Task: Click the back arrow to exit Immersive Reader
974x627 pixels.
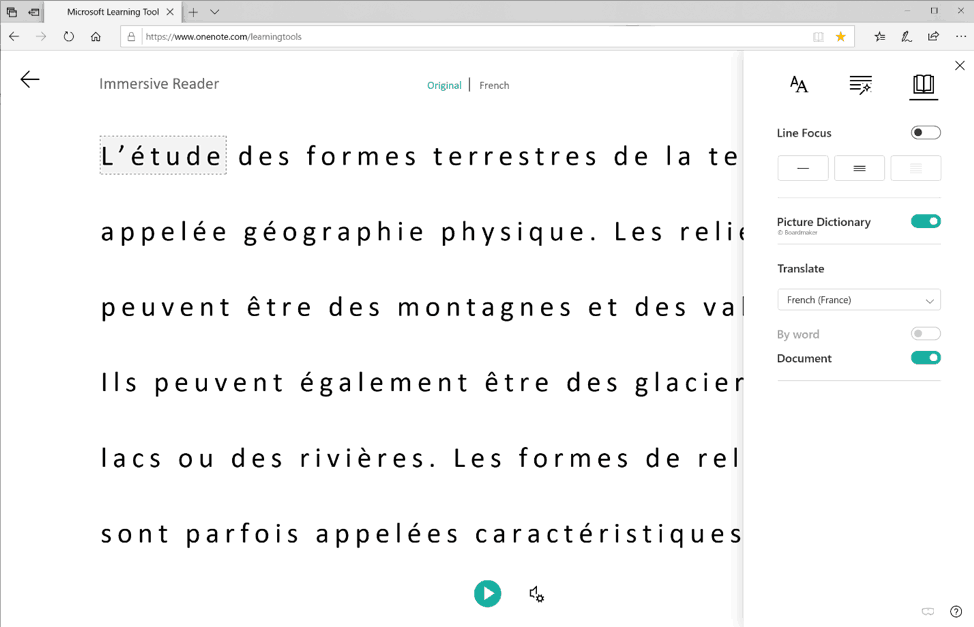Action: pyautogui.click(x=30, y=80)
